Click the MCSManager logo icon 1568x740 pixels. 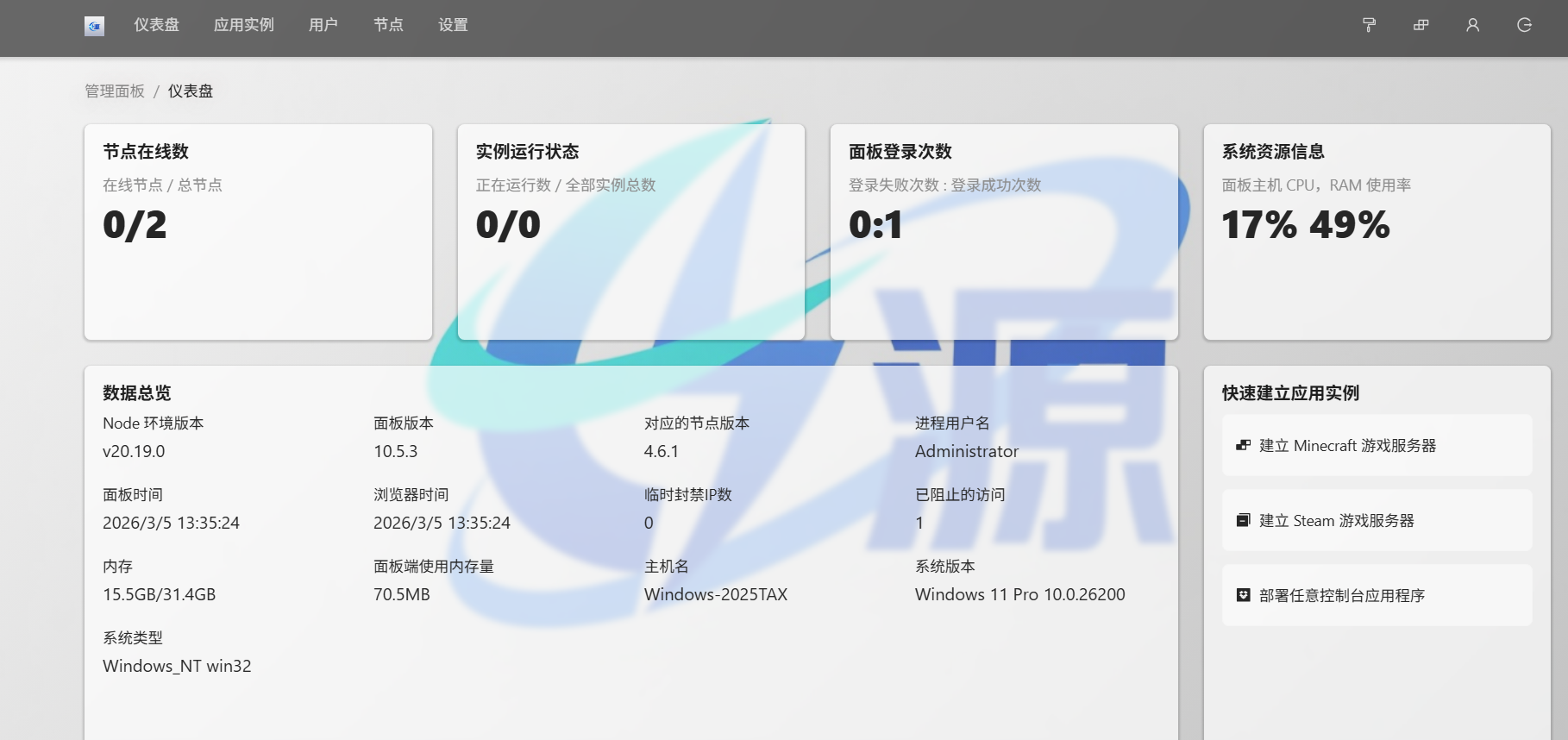pos(95,26)
